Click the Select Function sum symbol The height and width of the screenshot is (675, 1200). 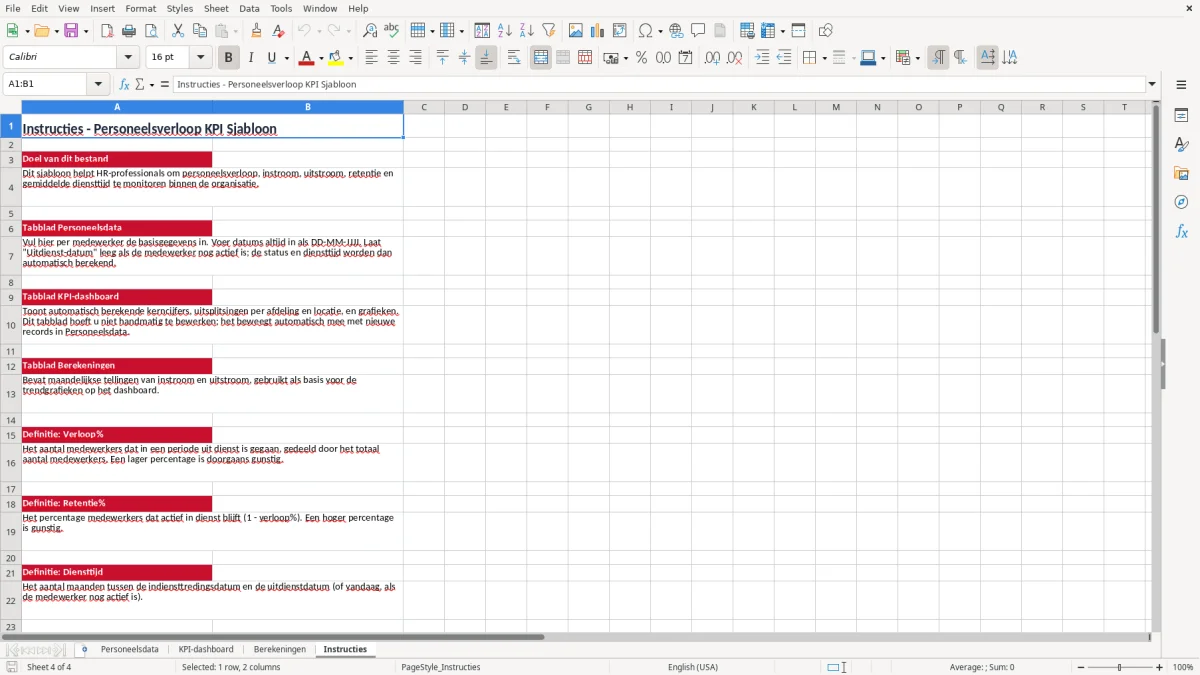[x=139, y=84]
